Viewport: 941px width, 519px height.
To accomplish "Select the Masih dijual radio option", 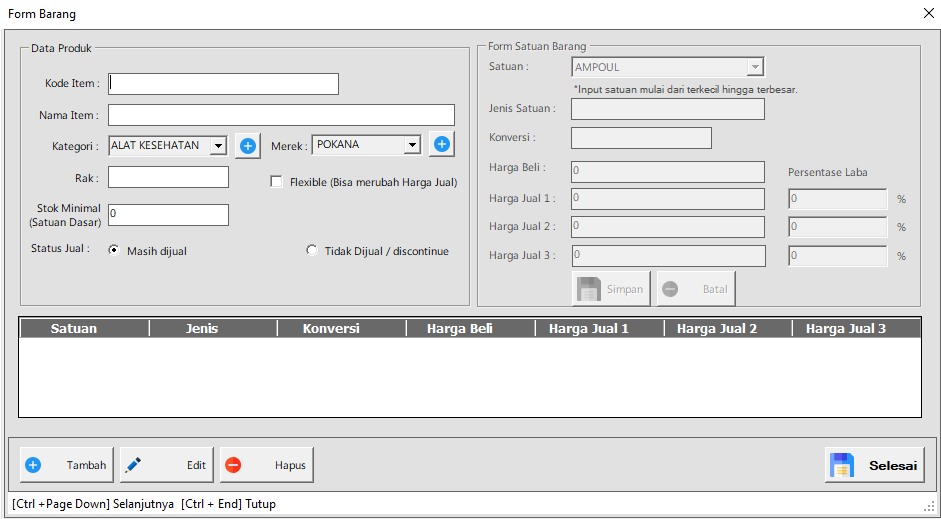I will 114,251.
